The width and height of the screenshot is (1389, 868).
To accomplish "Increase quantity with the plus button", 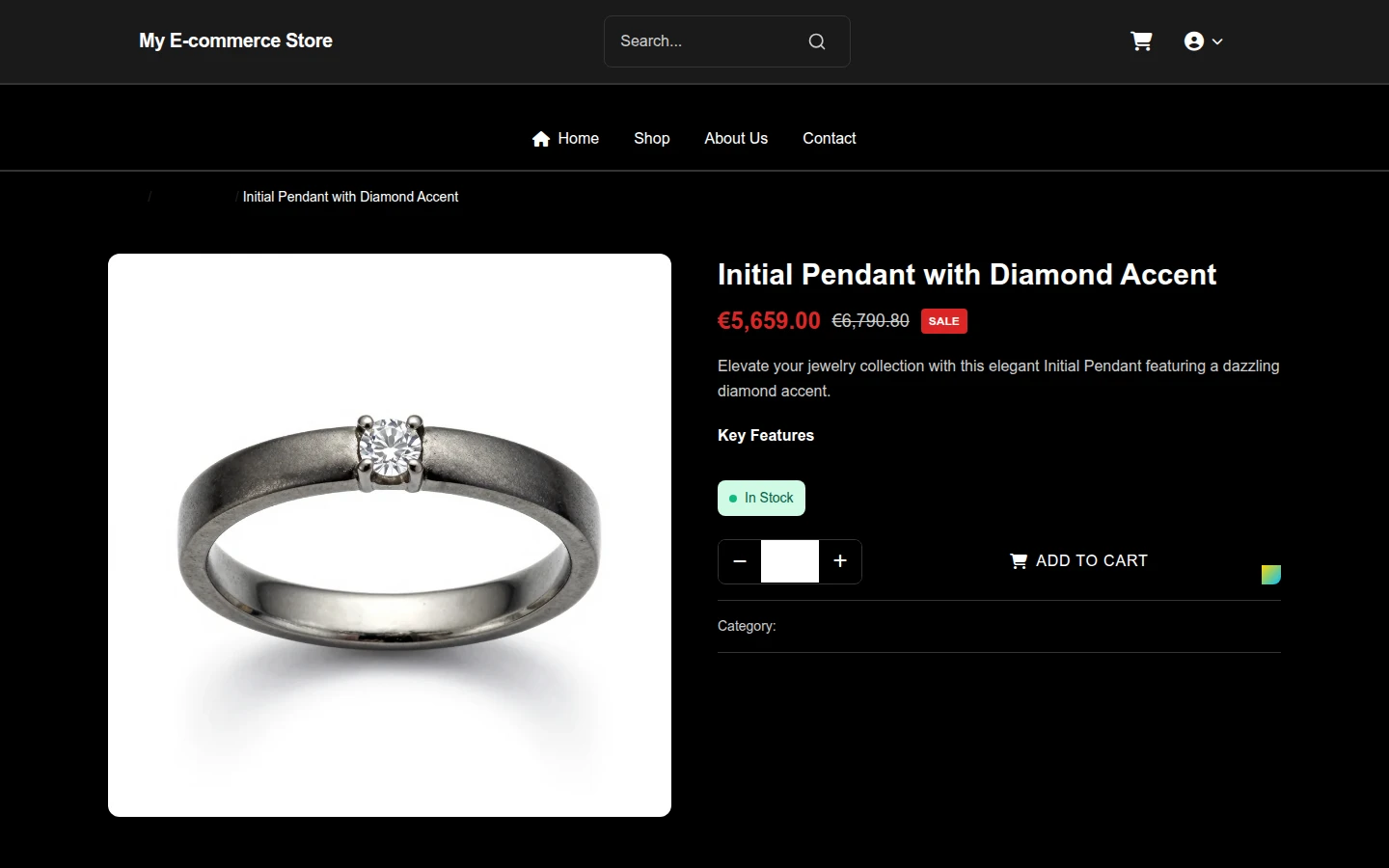I will (x=840, y=561).
